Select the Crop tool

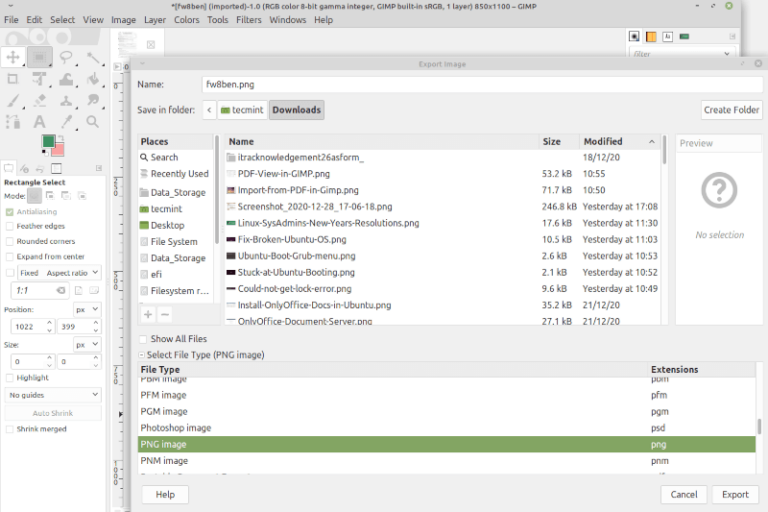point(13,79)
